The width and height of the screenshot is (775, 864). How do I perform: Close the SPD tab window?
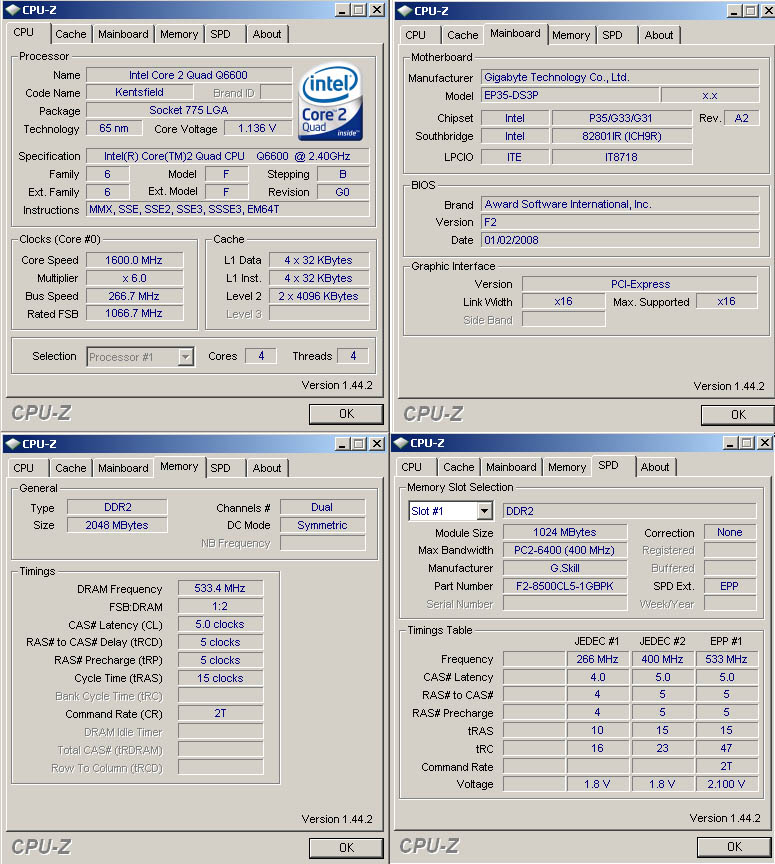point(765,443)
